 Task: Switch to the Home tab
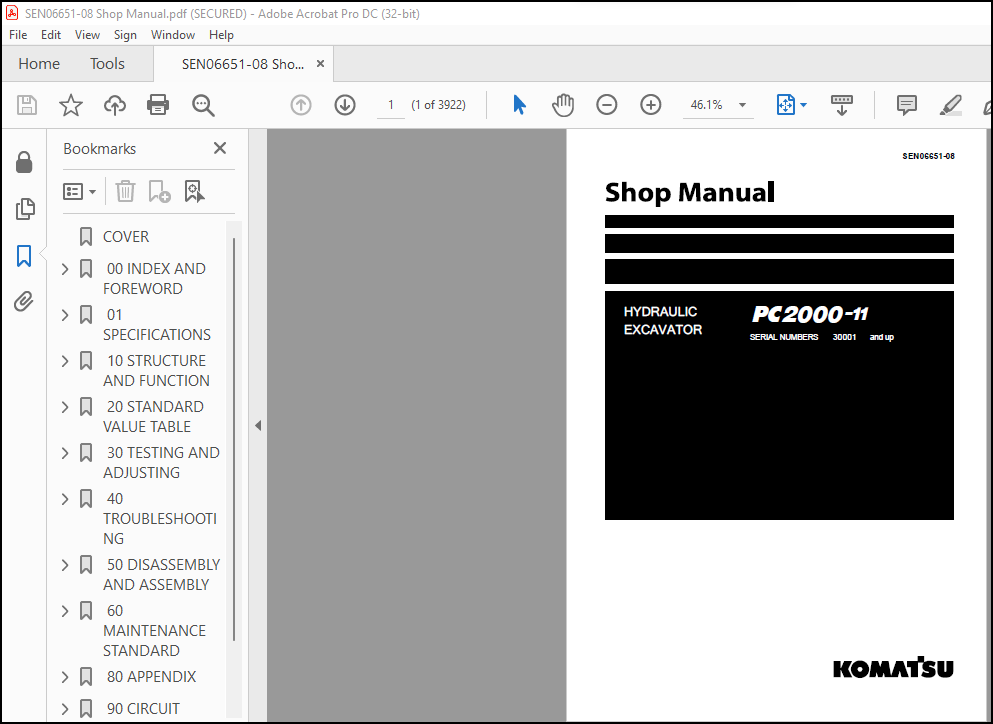point(39,64)
